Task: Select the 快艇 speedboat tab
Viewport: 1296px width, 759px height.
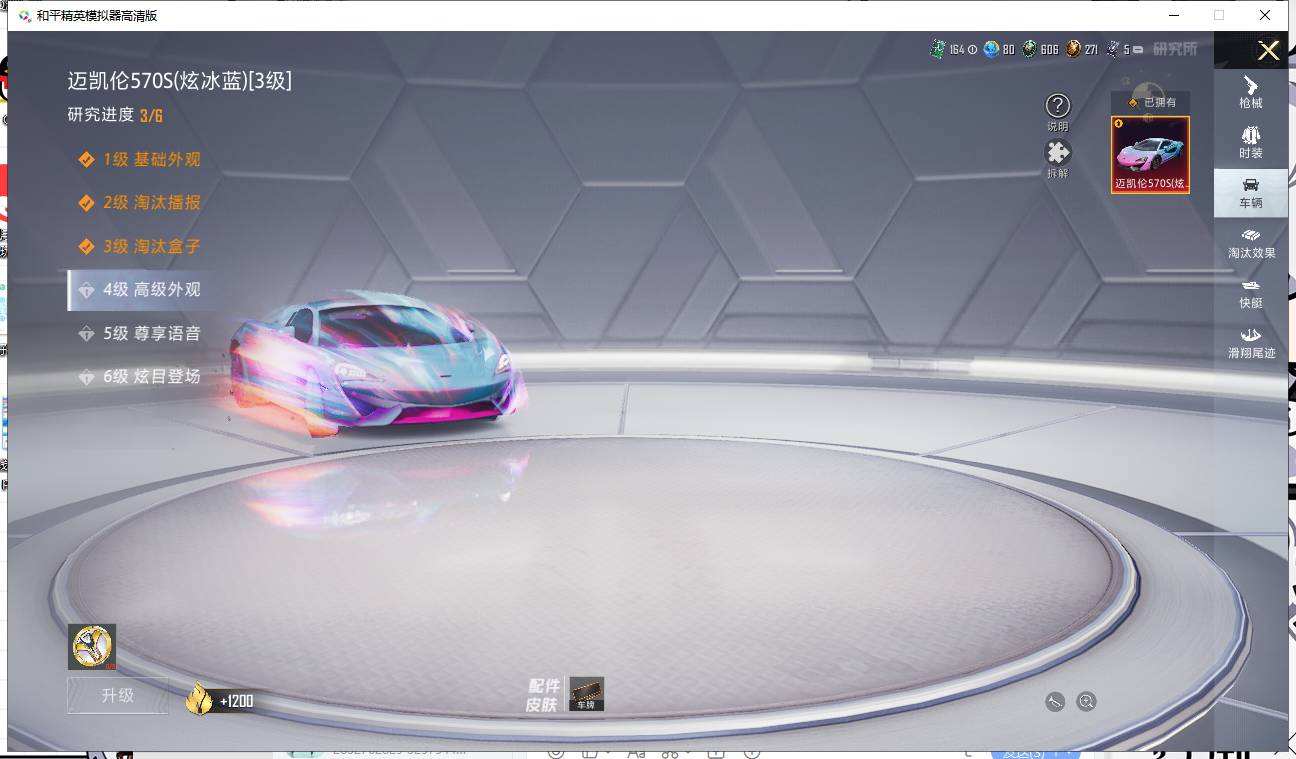Action: (x=1250, y=293)
